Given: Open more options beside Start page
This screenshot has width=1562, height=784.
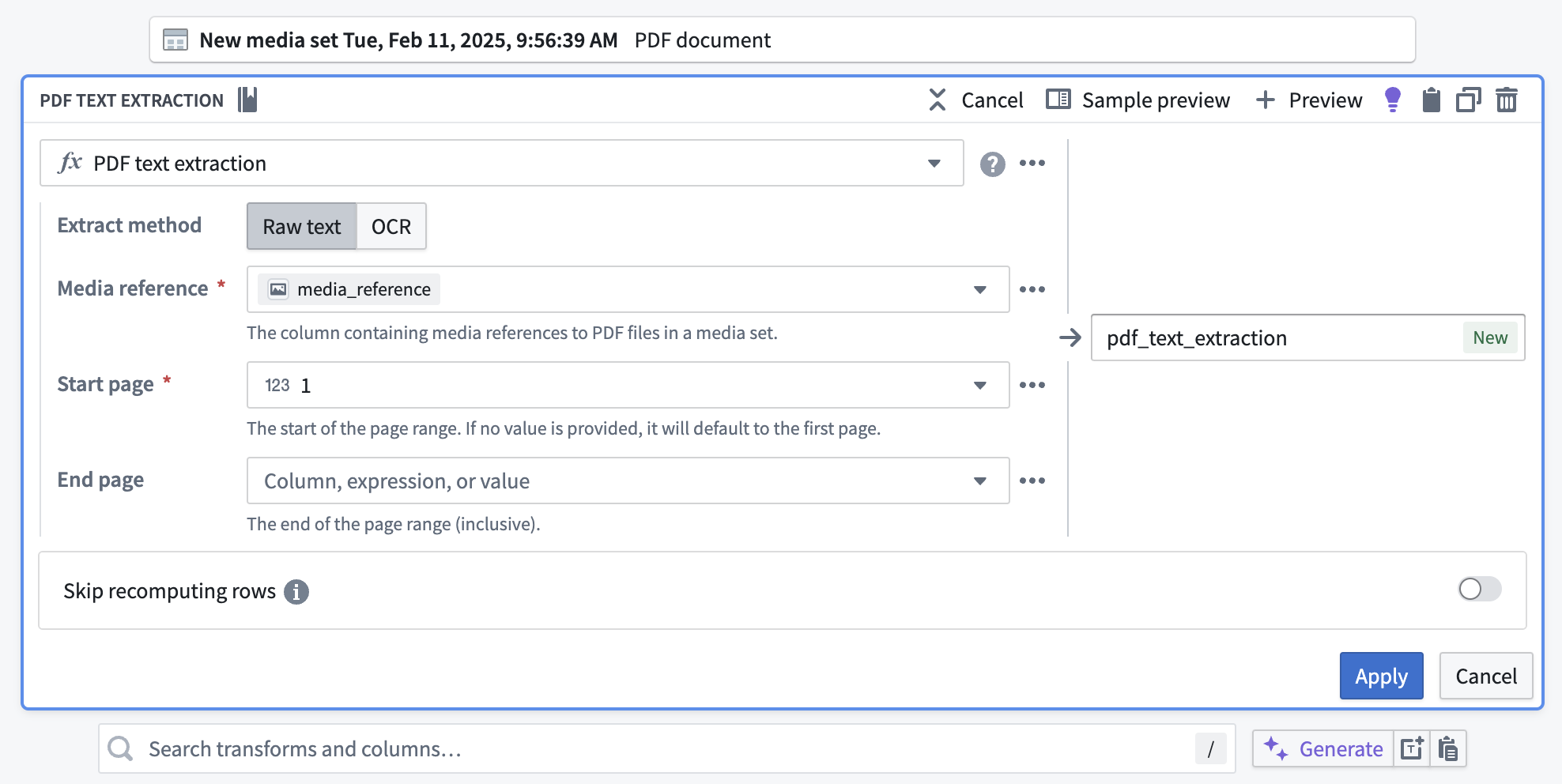Looking at the screenshot, I should pos(1032,385).
